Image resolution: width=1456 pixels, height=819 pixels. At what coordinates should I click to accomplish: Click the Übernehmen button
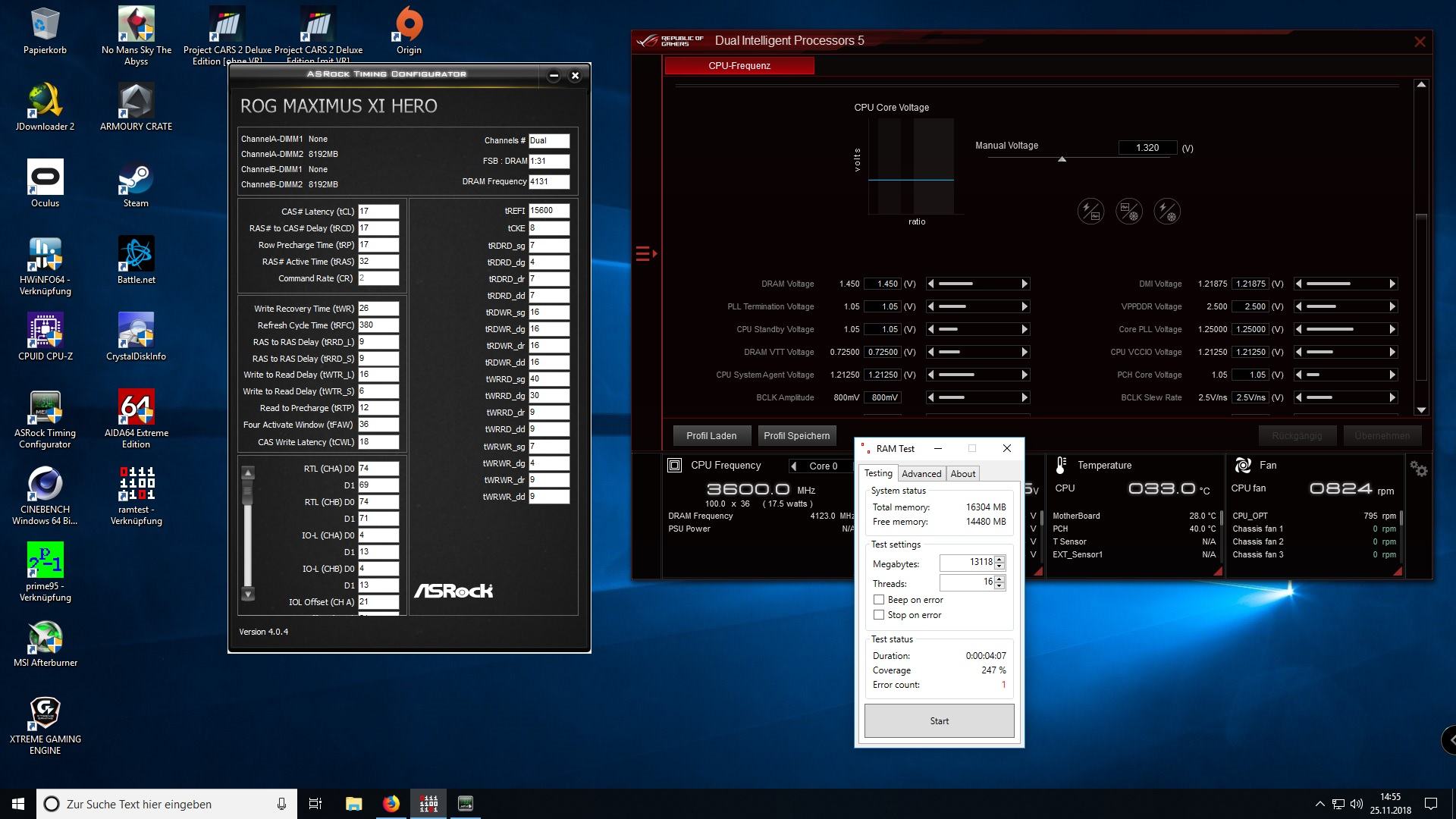pos(1382,435)
